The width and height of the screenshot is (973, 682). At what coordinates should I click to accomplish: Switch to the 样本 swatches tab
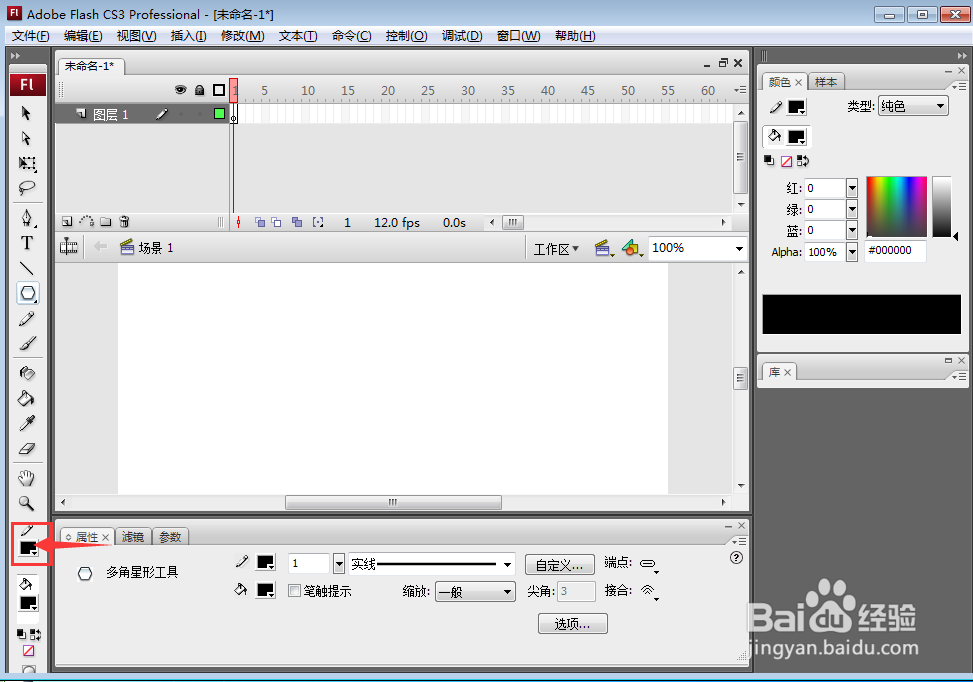(x=825, y=82)
